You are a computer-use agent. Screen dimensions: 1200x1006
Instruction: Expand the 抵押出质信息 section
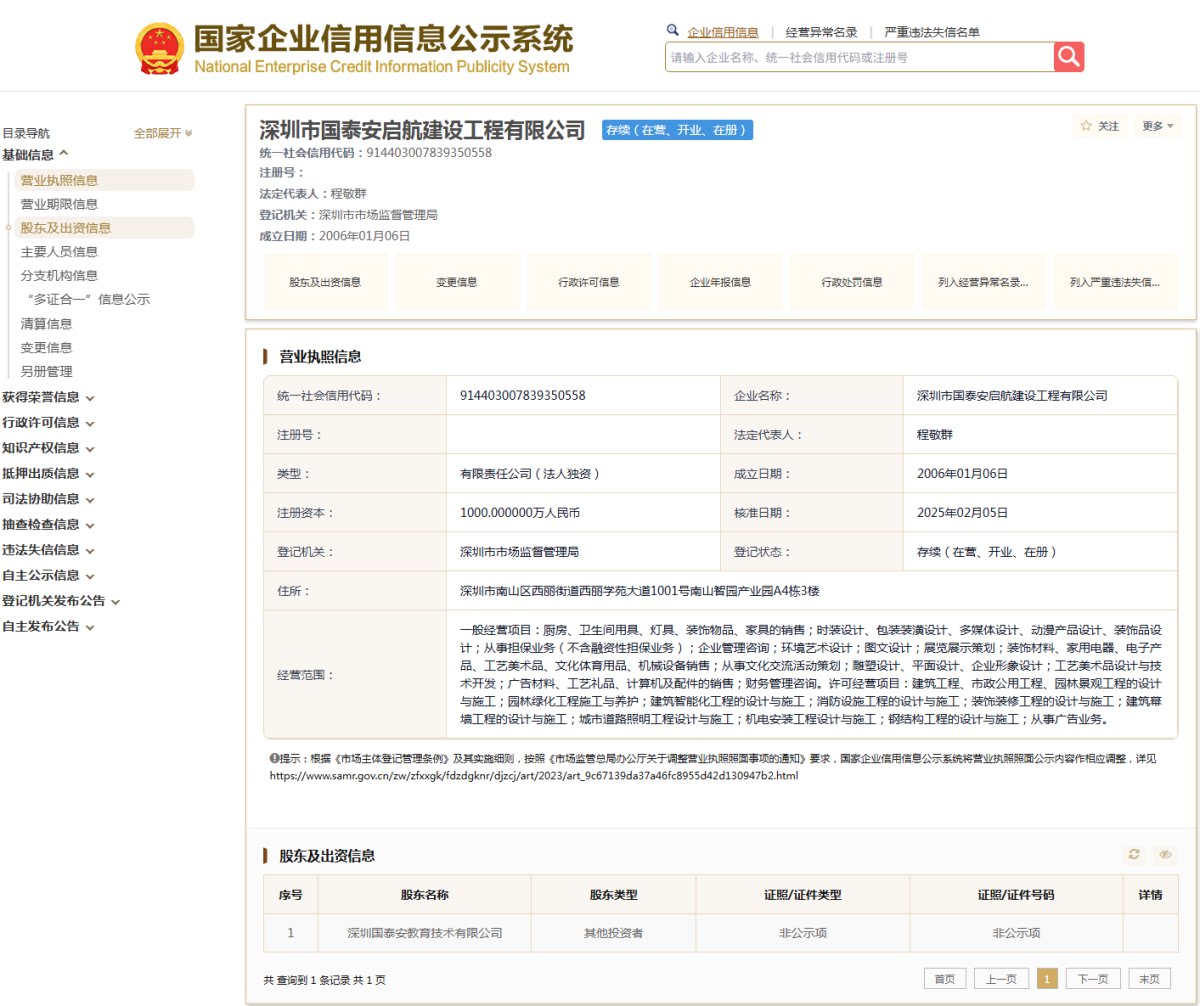[x=48, y=474]
